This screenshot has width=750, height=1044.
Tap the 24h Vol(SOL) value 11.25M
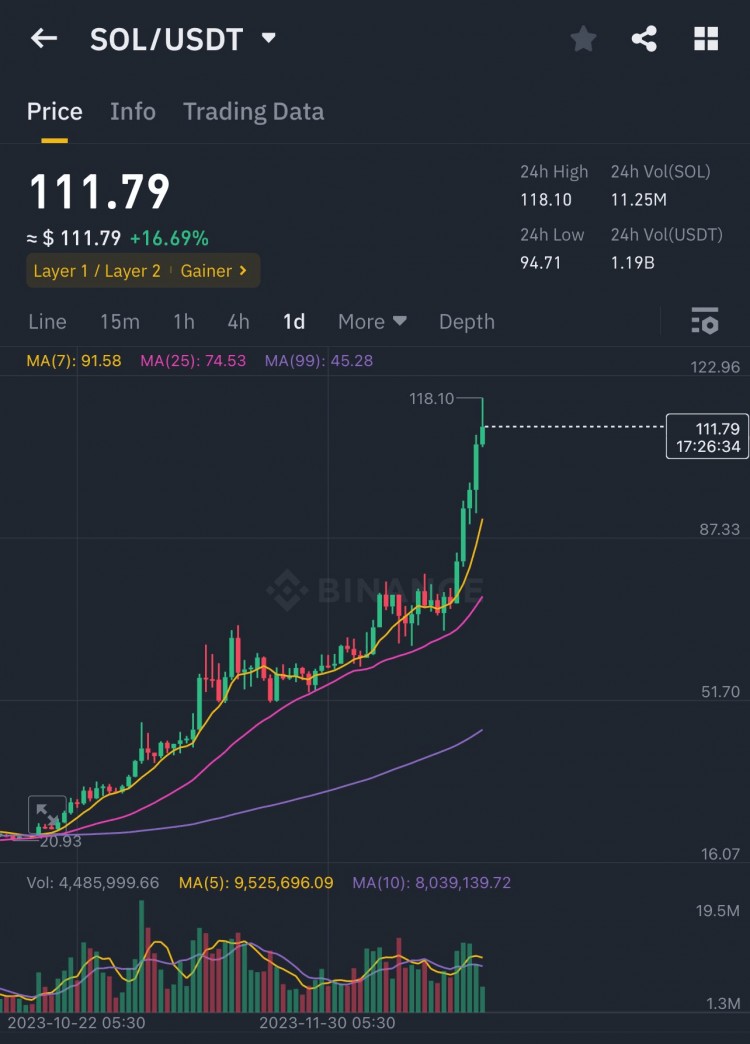638,200
